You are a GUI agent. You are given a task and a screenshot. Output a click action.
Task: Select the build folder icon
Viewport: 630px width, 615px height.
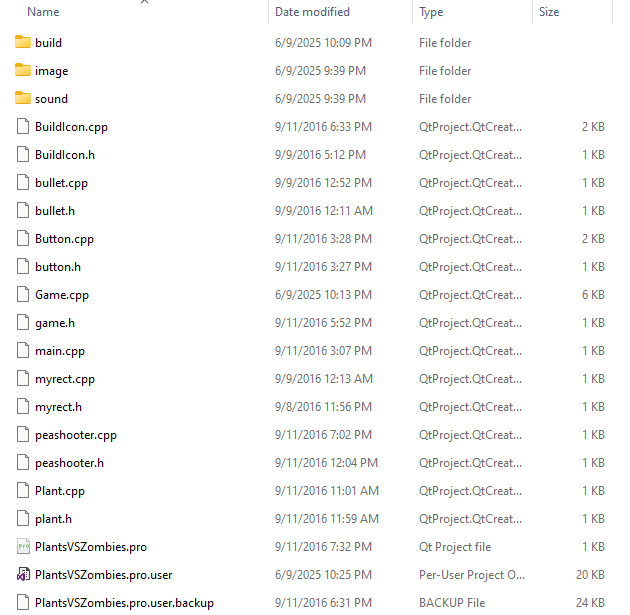23,42
